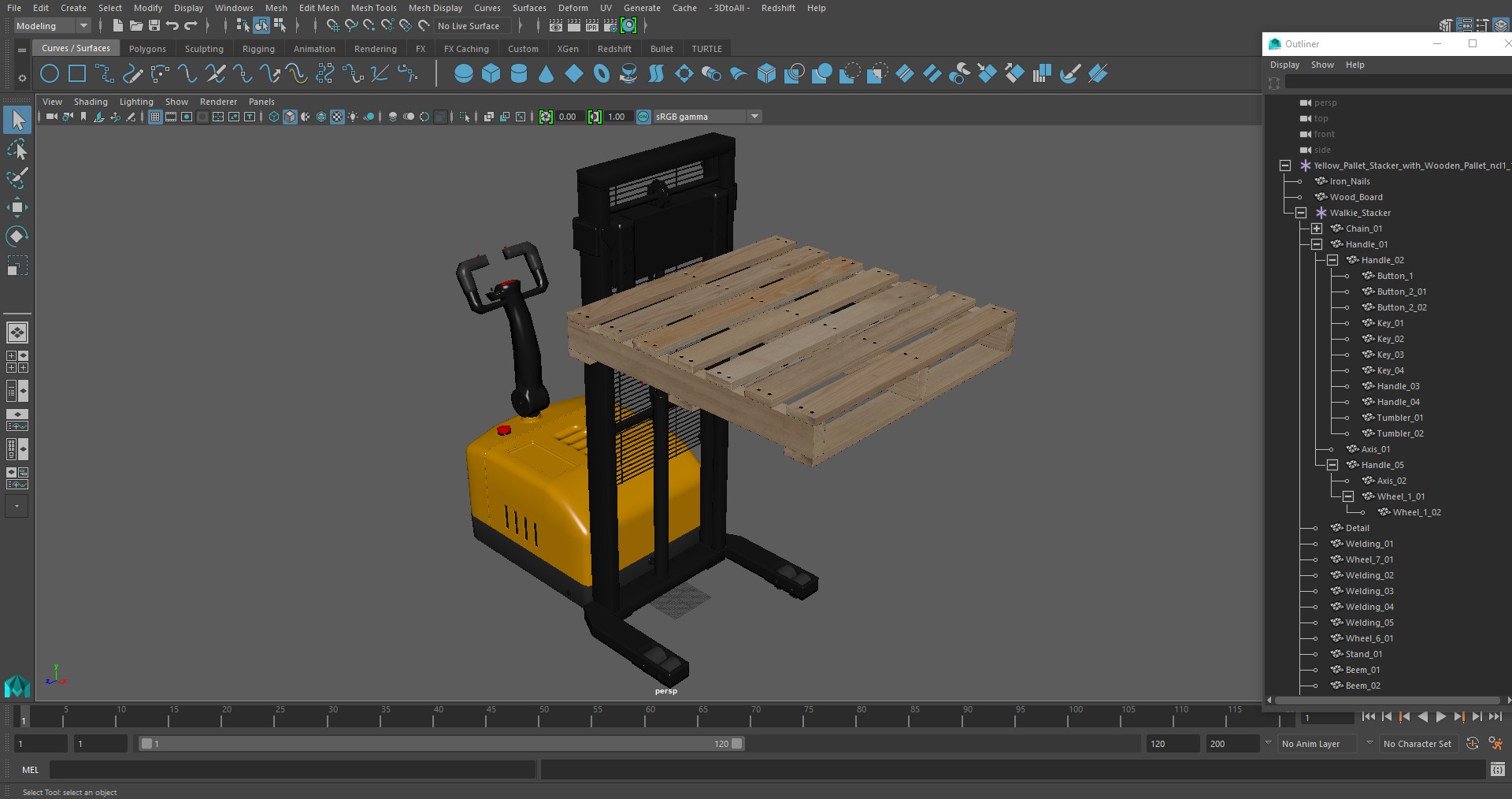Activate the Move tool in the toolbox

17,207
